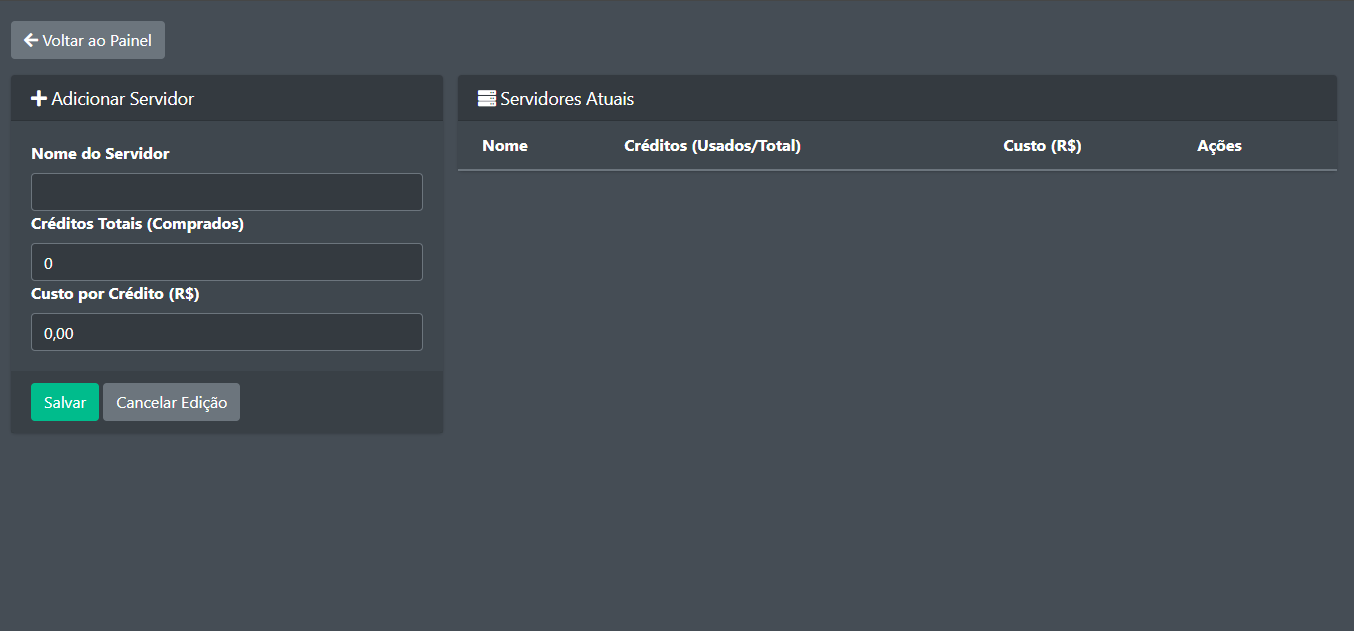Go back via Voltar ao Painel text
1354x631 pixels.
coord(97,41)
